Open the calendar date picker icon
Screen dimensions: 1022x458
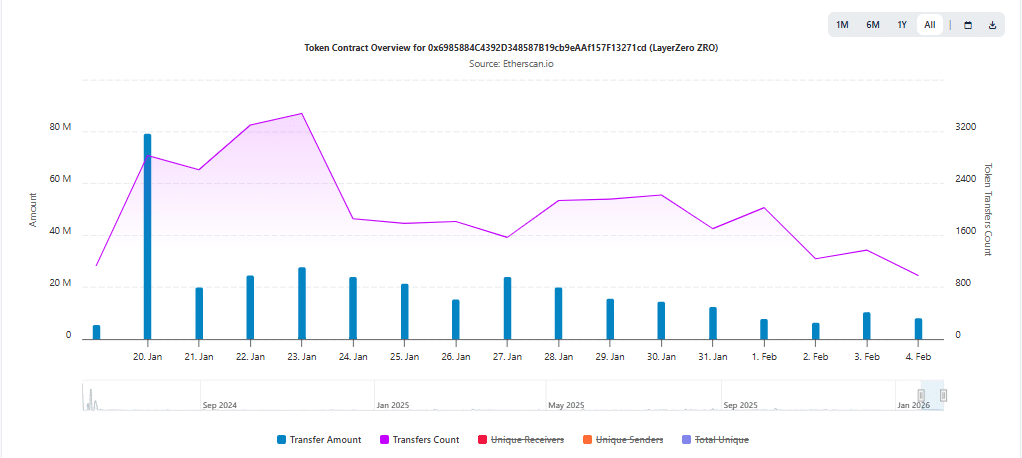click(967, 25)
